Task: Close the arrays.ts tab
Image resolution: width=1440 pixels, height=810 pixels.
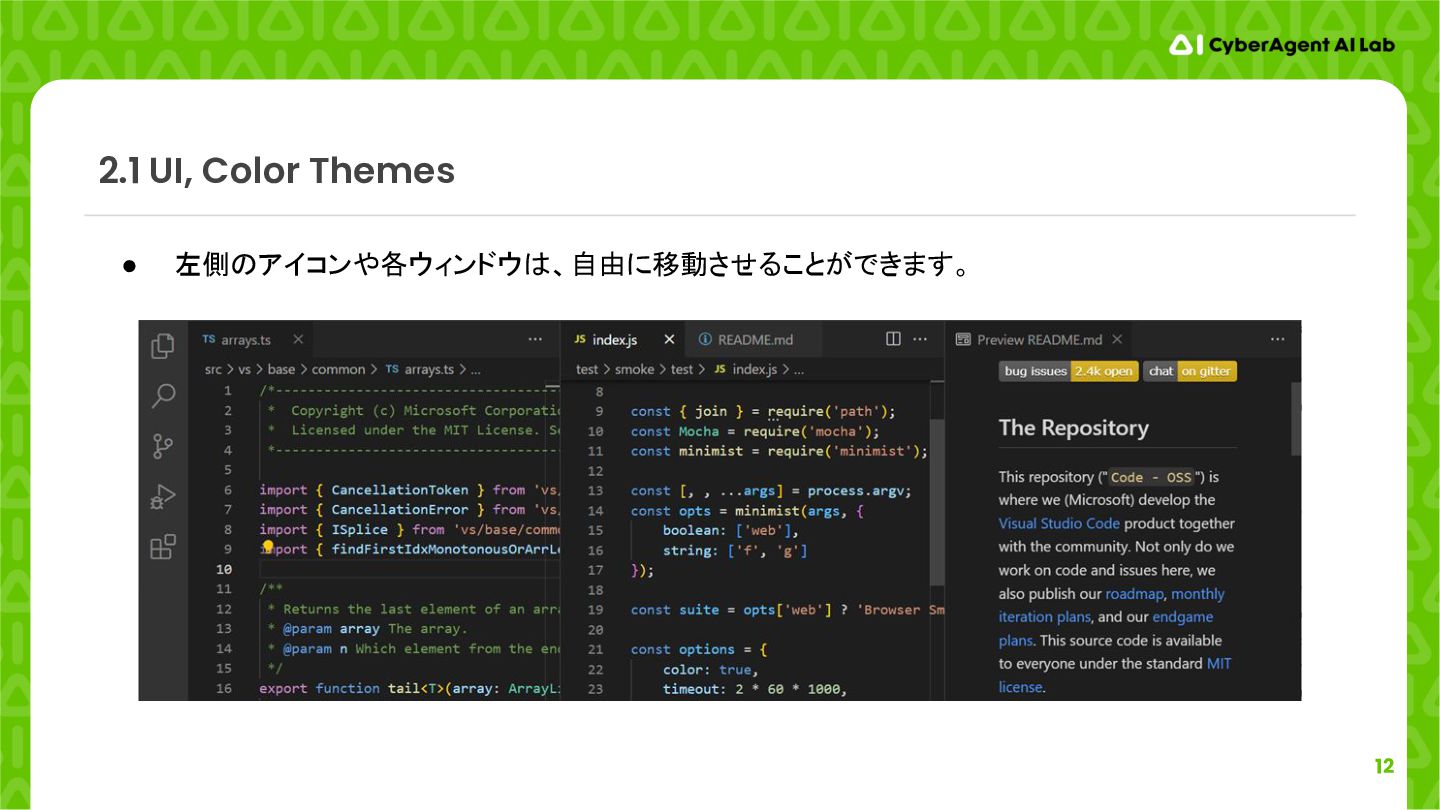Action: pyautogui.click(x=298, y=340)
